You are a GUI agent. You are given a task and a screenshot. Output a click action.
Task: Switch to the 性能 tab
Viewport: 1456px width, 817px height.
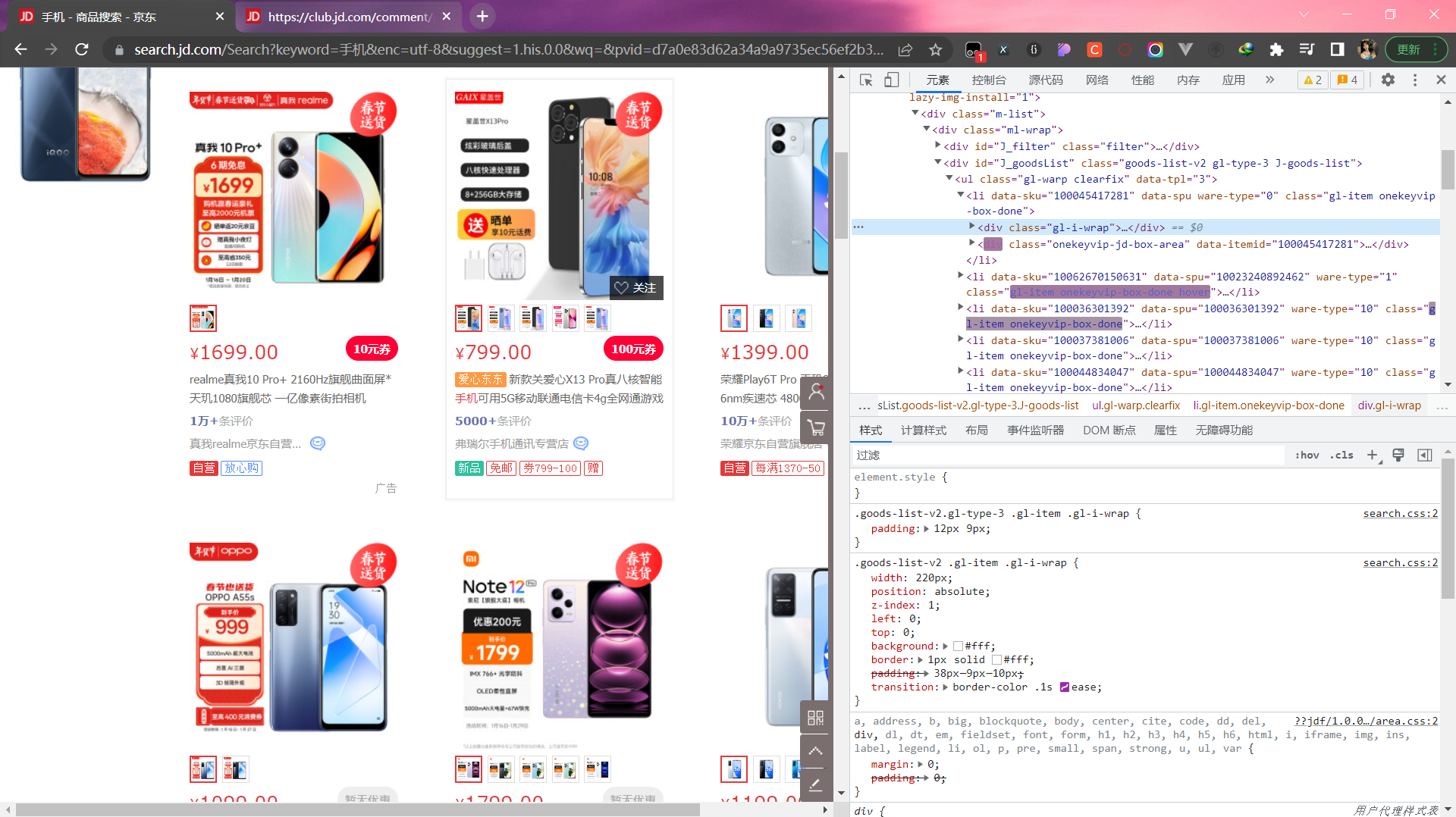1142,80
